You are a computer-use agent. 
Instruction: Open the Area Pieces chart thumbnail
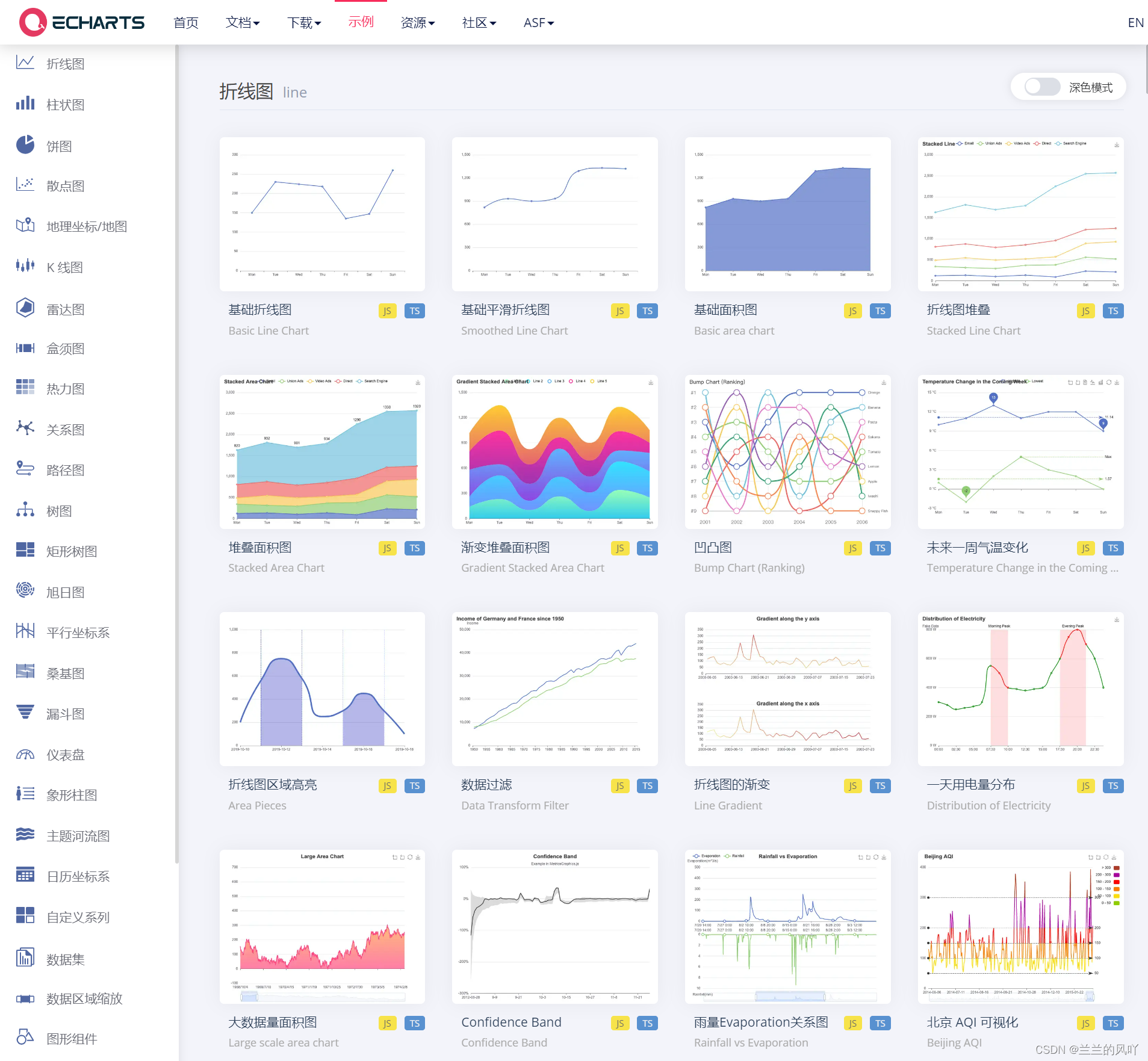[322, 689]
